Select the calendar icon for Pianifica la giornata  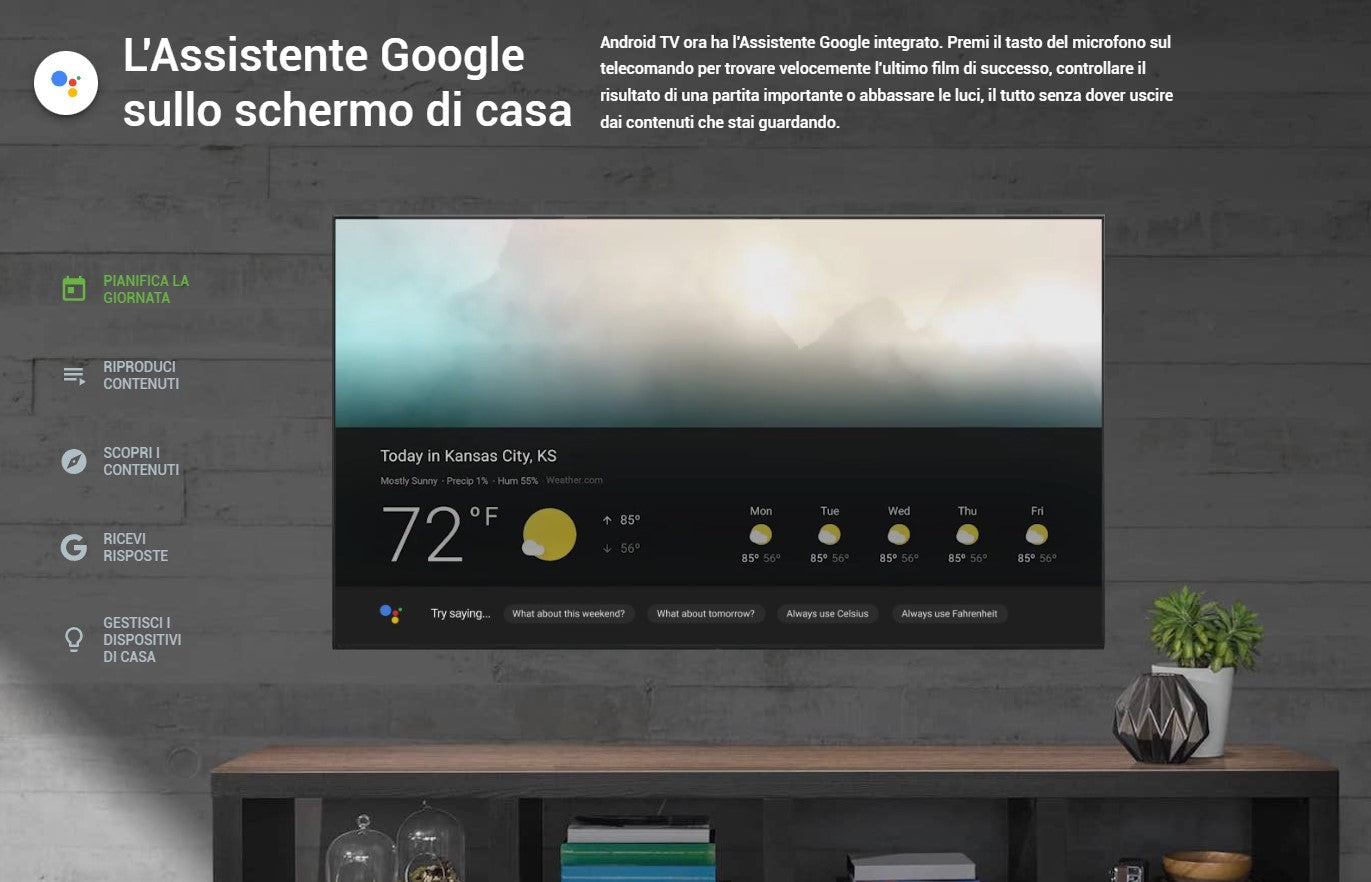(x=74, y=289)
